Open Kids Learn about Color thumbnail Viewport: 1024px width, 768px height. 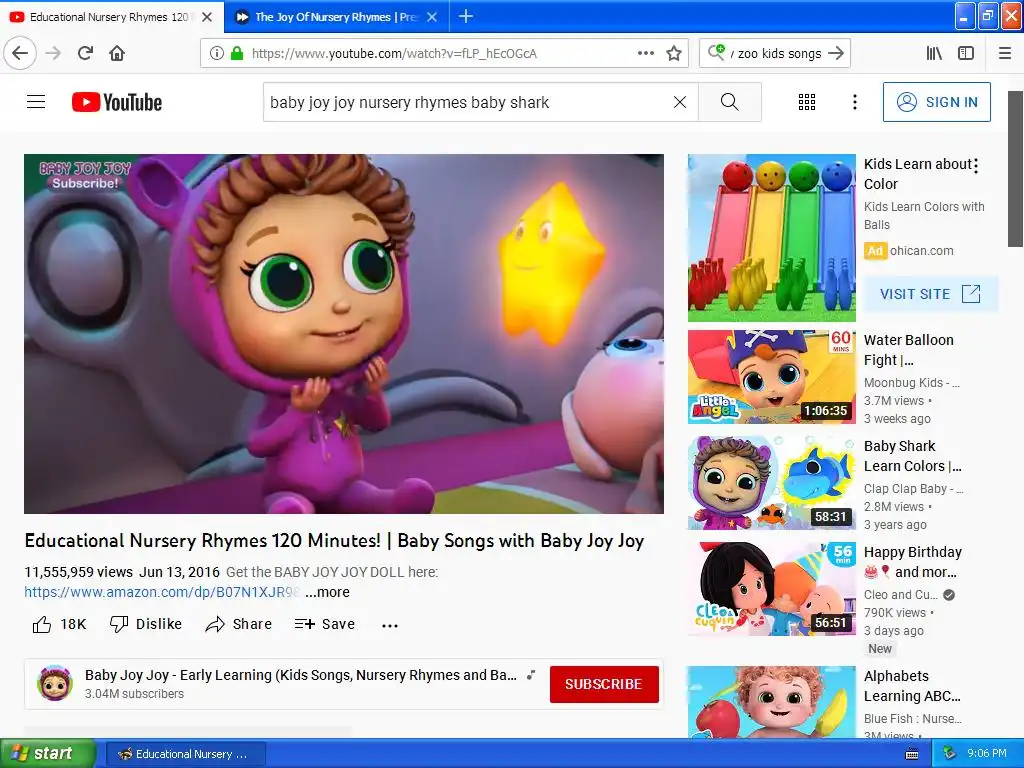(x=771, y=238)
